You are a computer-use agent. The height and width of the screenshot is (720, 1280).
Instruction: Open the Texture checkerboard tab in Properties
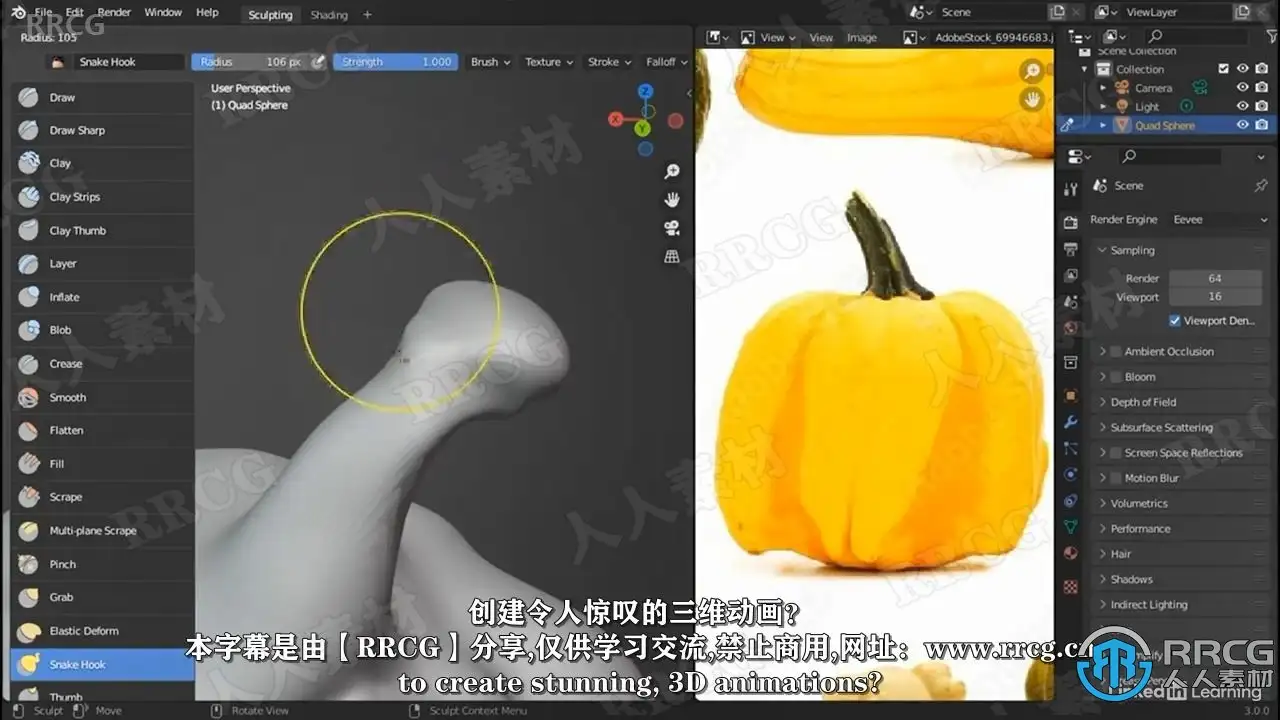click(1071, 586)
